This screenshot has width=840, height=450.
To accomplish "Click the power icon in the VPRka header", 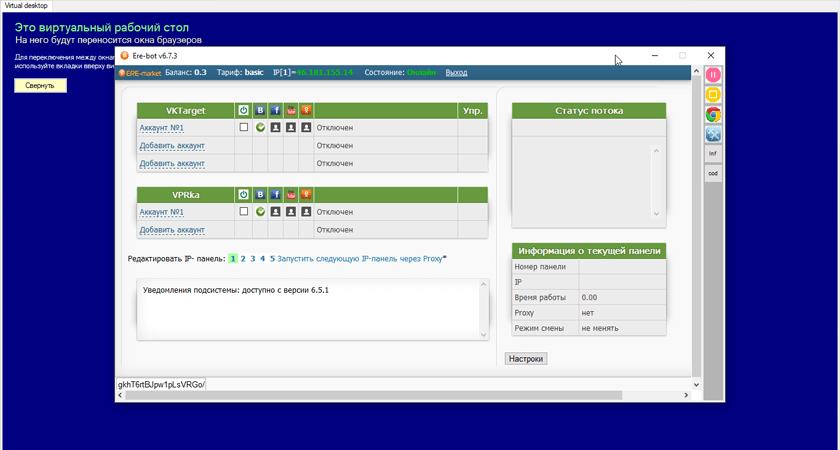I will click(x=244, y=194).
